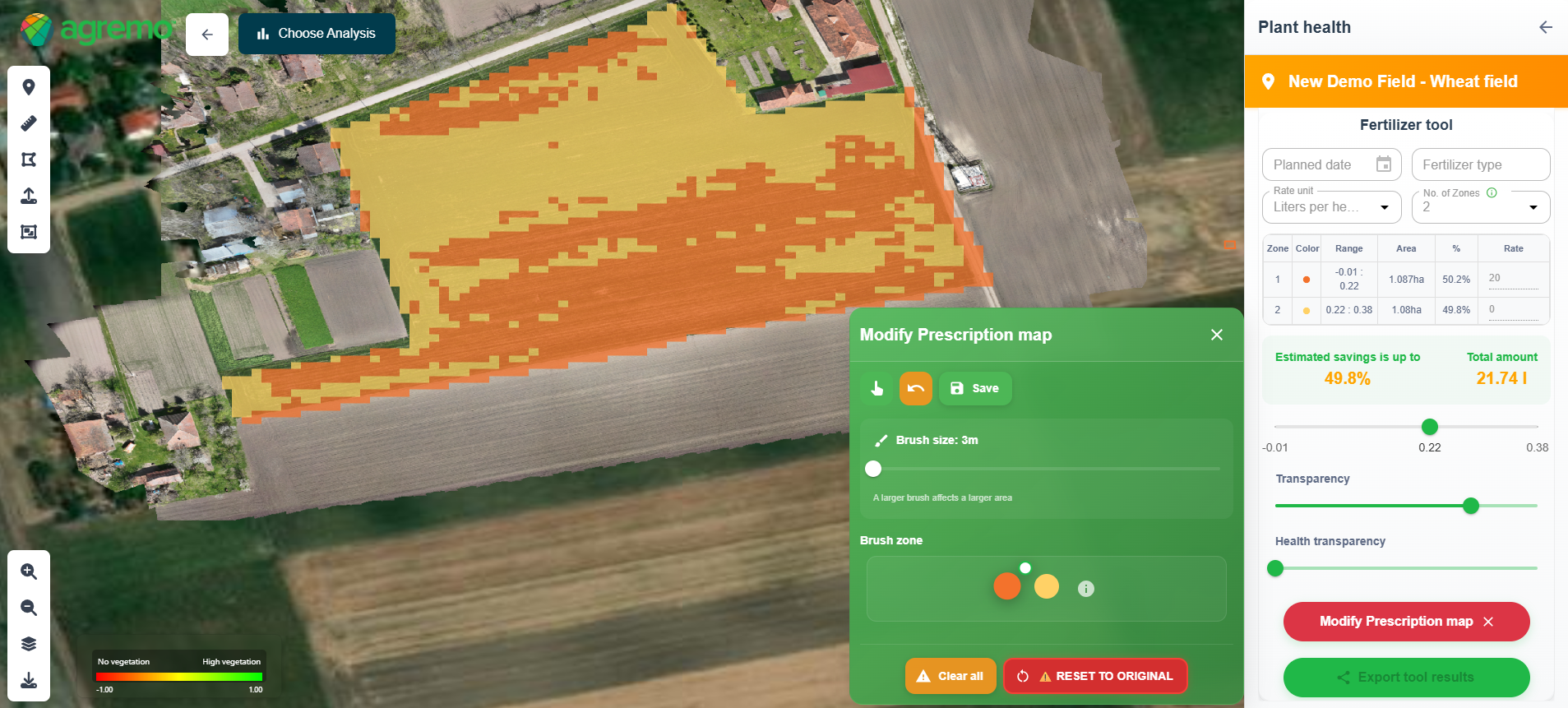Click the Clear all button
Screen dimensions: 1568x708
(951, 676)
